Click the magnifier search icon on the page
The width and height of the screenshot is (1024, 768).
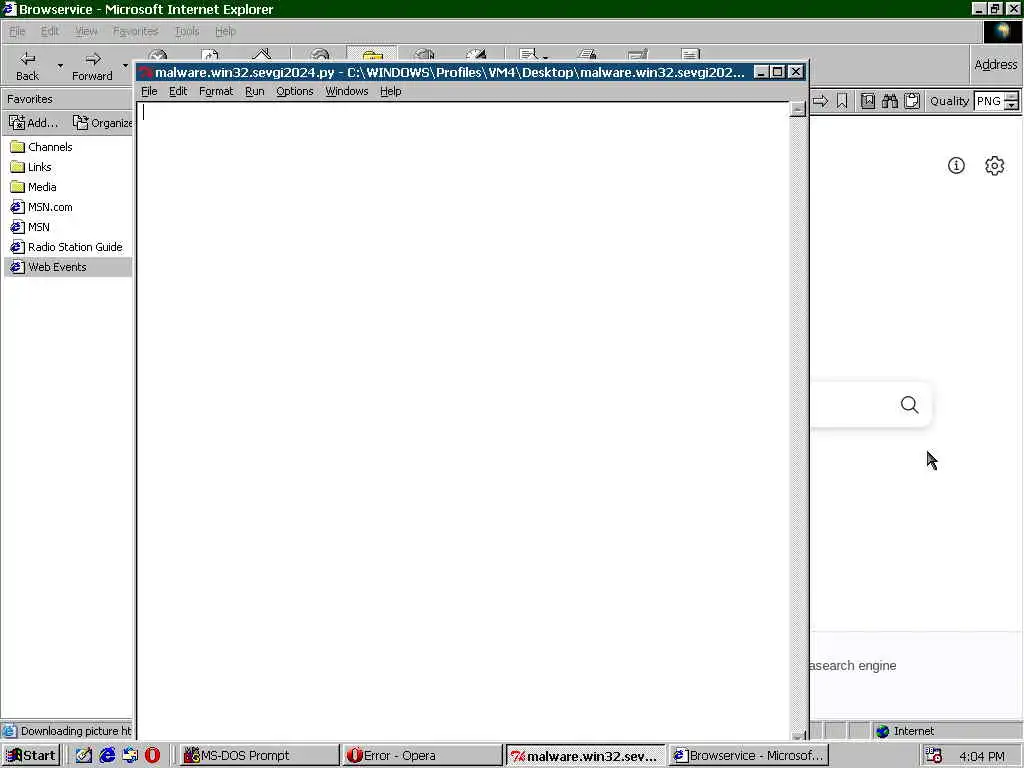point(910,405)
